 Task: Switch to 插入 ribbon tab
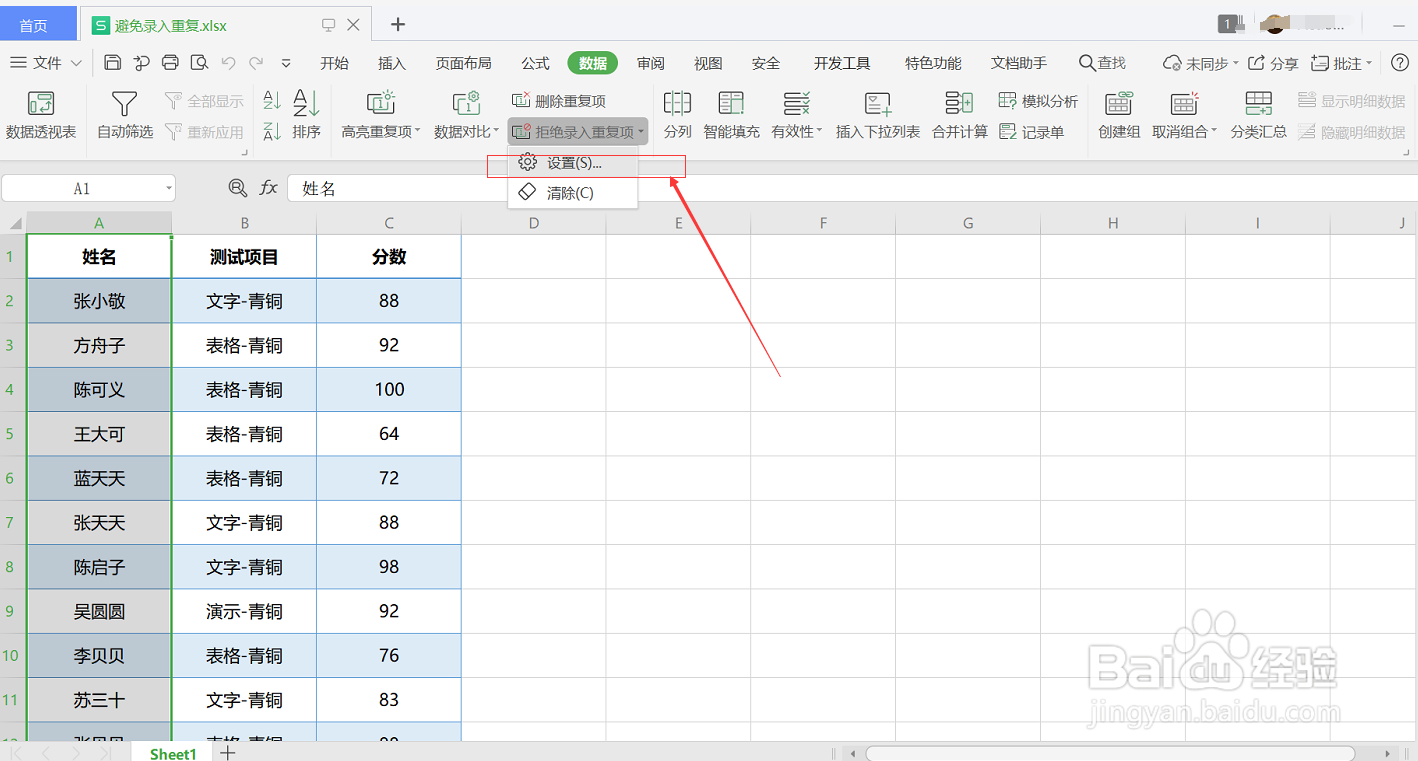tap(392, 63)
